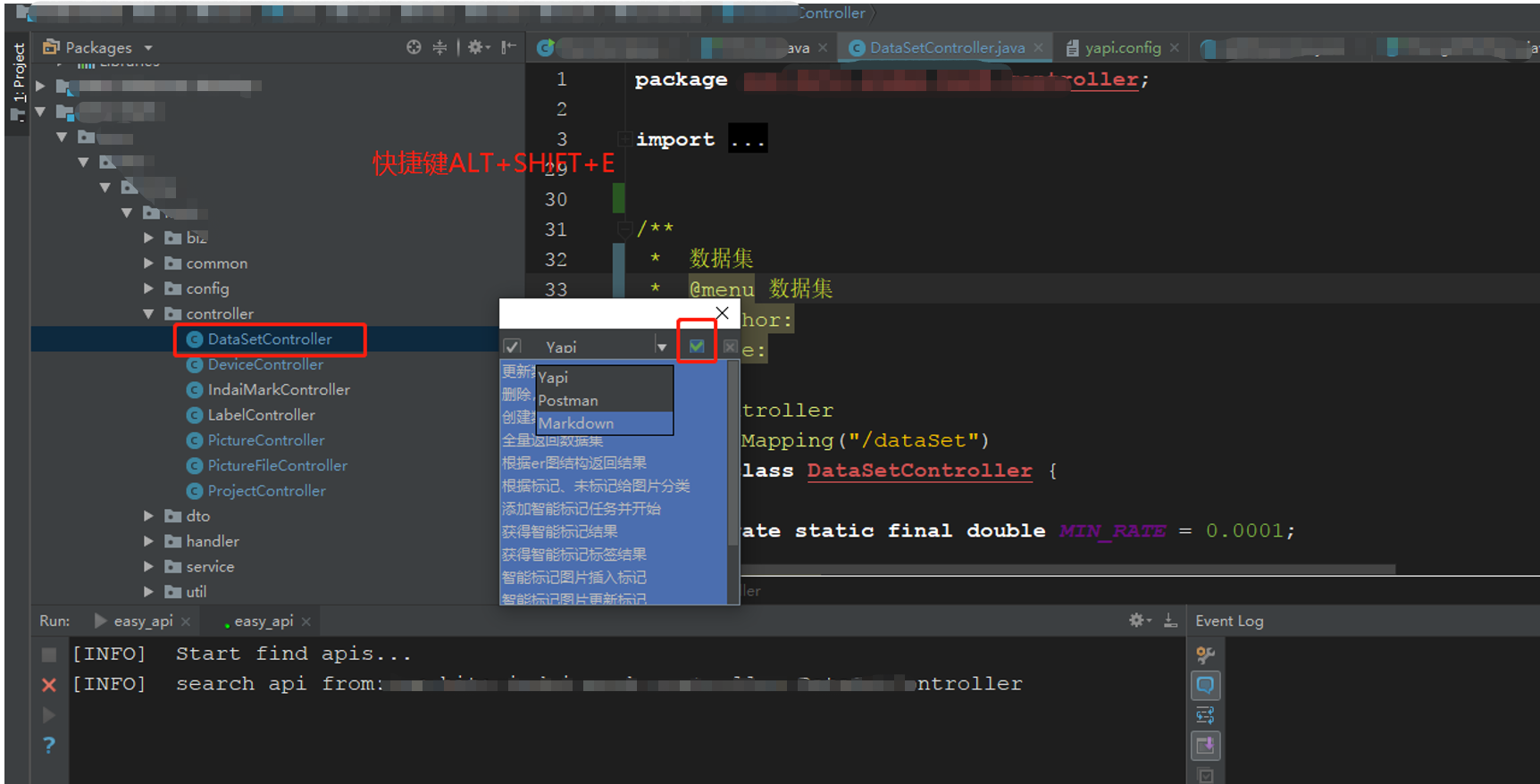Viewport: 1540px width, 784px height.
Task: Expand the collapsed import block
Action: click(624, 139)
